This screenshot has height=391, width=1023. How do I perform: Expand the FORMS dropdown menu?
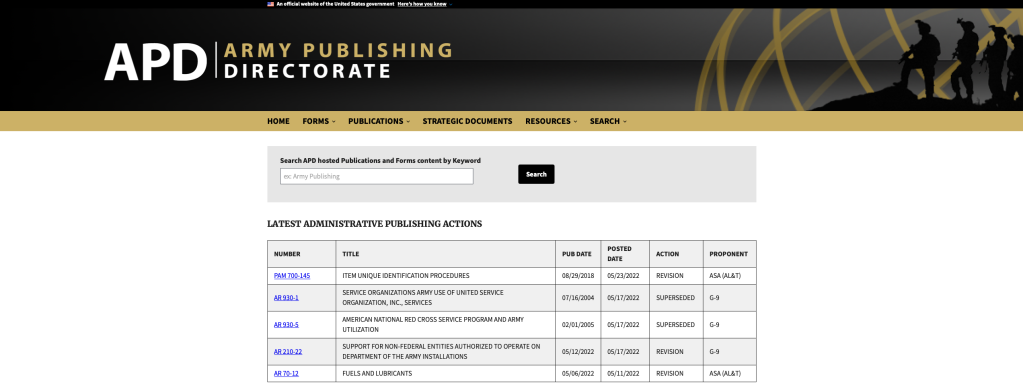tap(318, 121)
